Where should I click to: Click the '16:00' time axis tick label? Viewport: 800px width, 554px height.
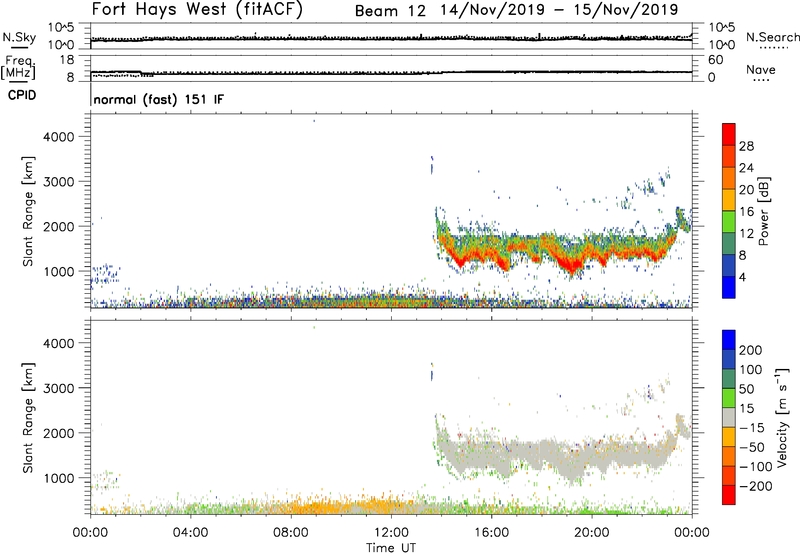pyautogui.click(x=491, y=533)
